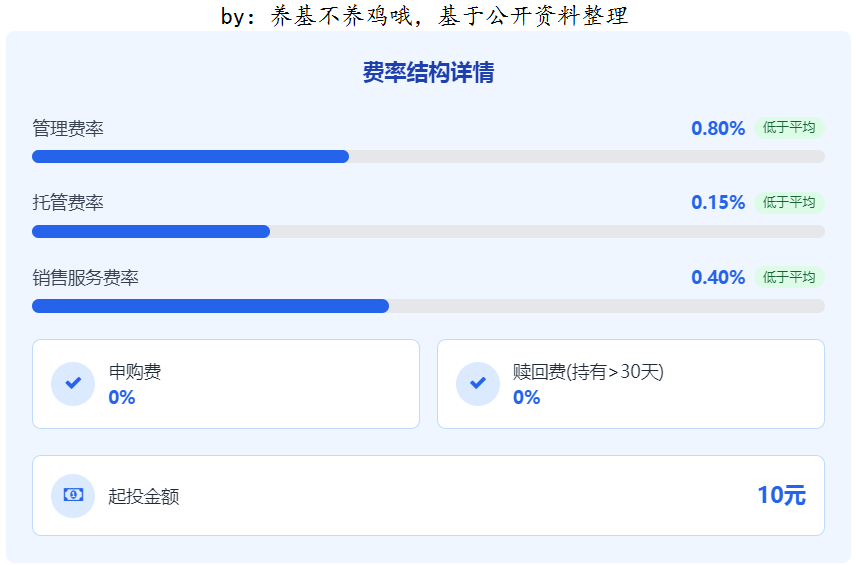Image resolution: width=856 pixels, height=565 pixels.
Task: Open the 赎回费(持有>30天) card
Action: 631,384
